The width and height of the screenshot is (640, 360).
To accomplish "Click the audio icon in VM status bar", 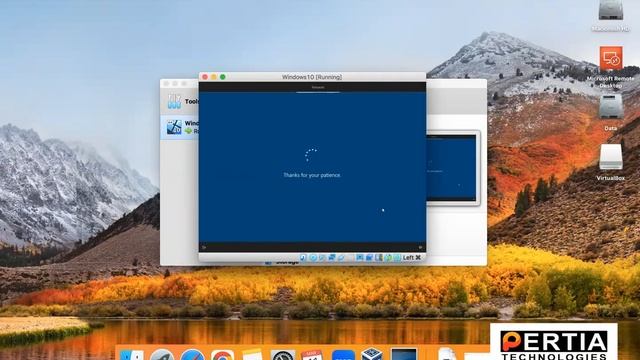I will [x=322, y=258].
